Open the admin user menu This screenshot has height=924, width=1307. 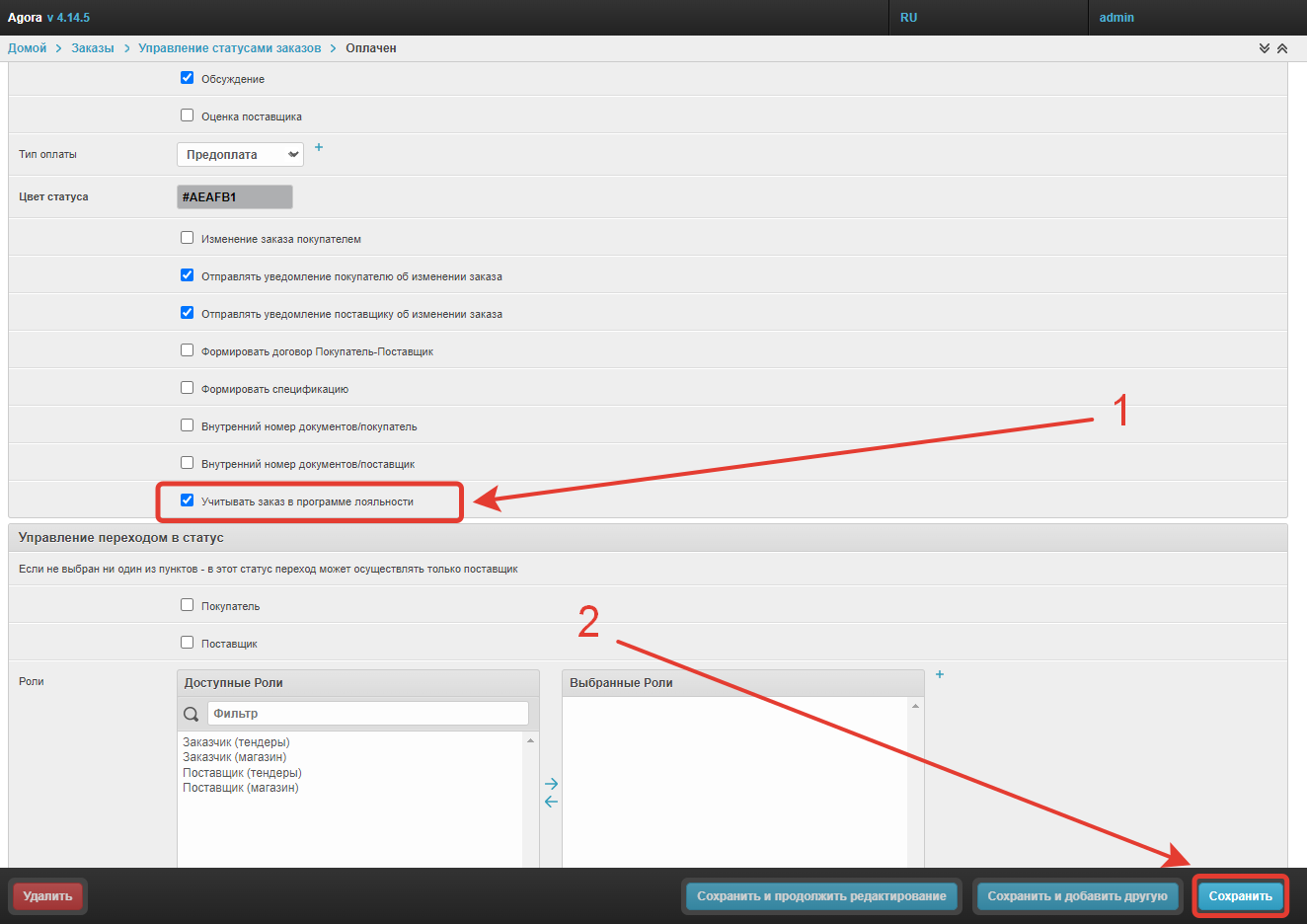[1116, 18]
